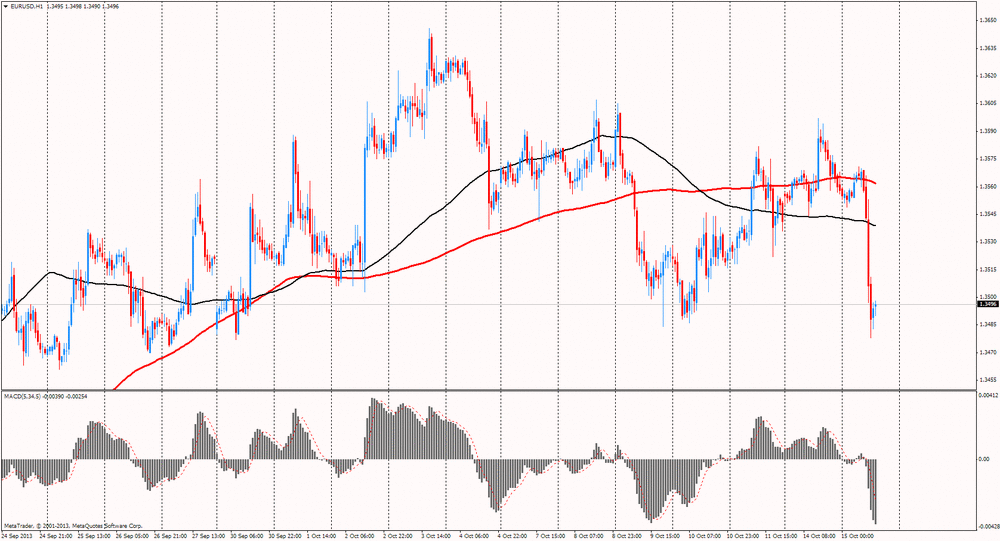This screenshot has width=1000, height=541.
Task: Click the 15 Oct 00:00 time label
Action: 858,536
